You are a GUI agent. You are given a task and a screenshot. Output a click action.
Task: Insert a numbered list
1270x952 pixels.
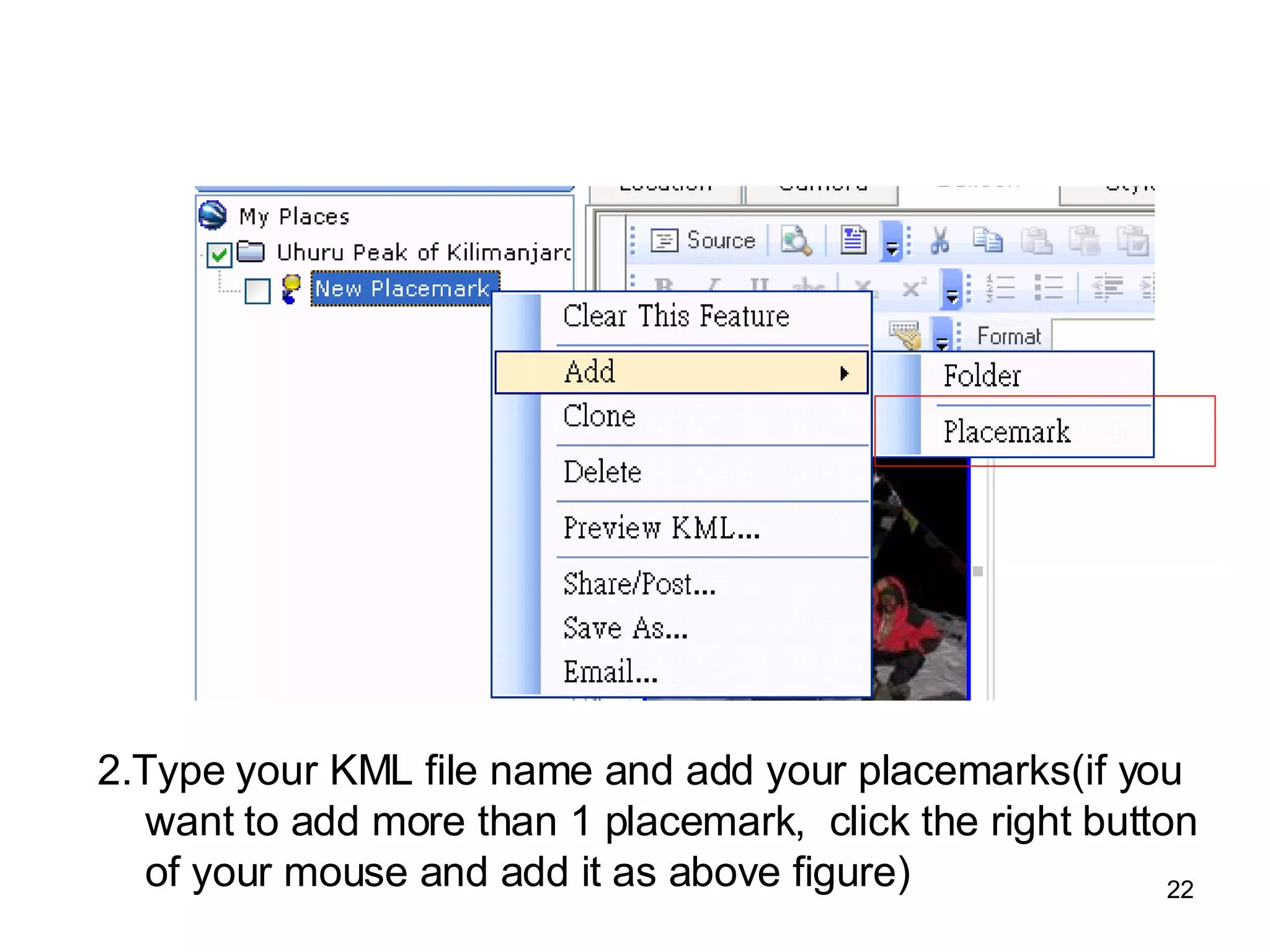pos(1000,288)
